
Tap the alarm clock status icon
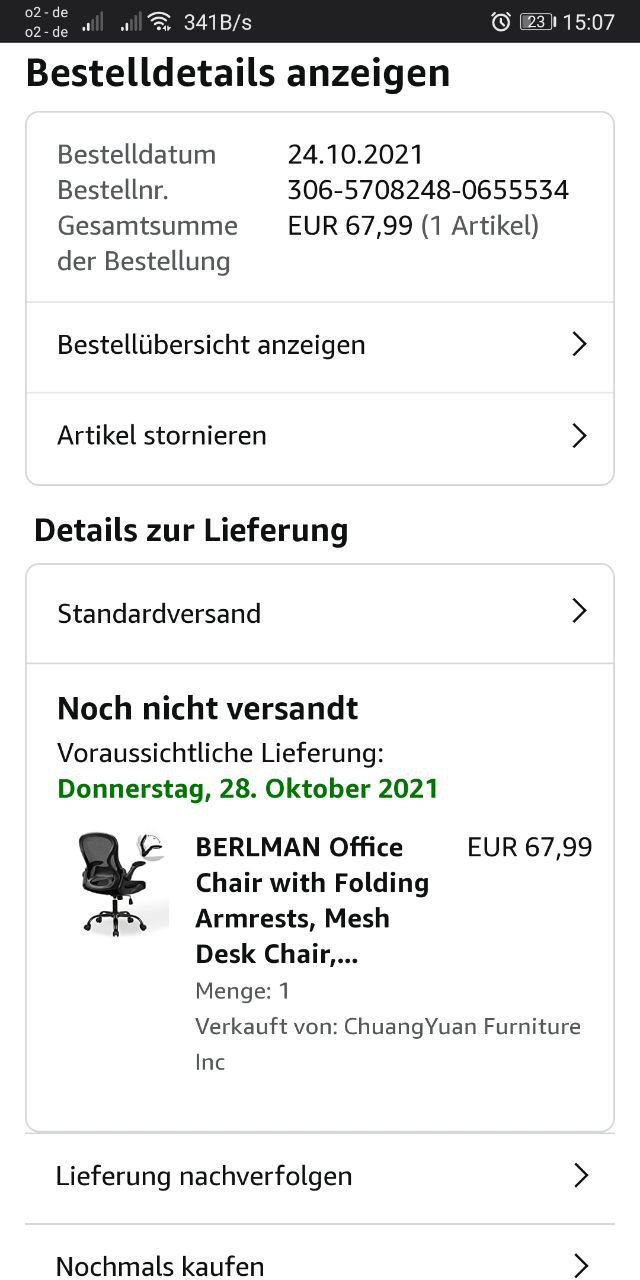click(x=501, y=22)
